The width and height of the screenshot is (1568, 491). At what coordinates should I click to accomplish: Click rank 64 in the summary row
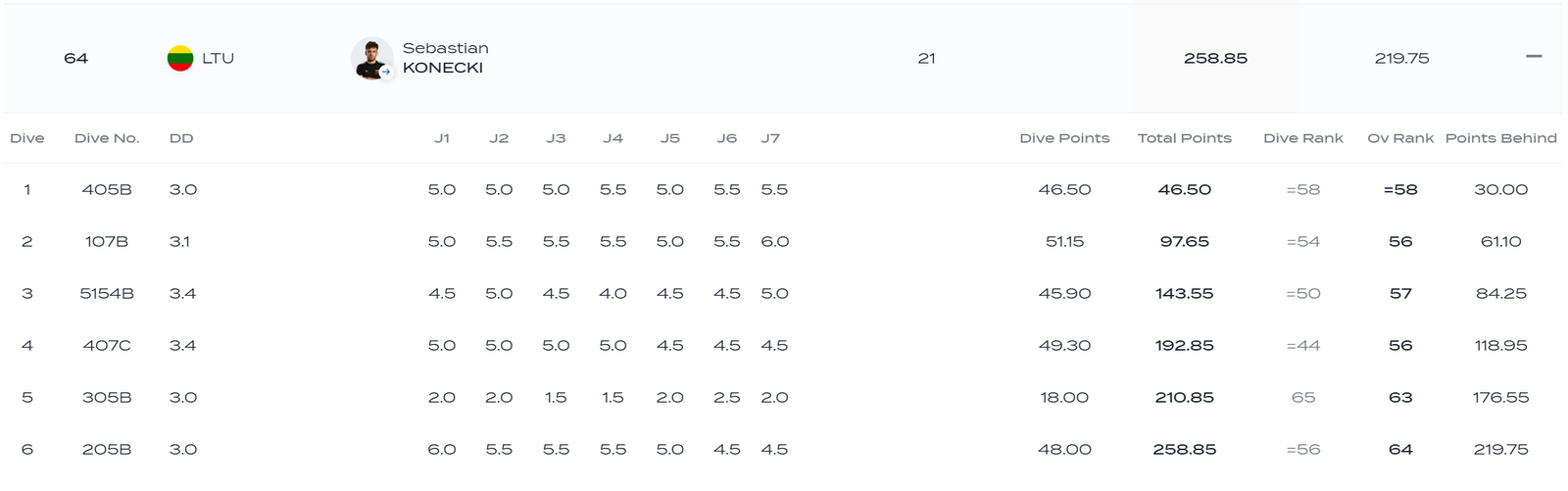coord(75,59)
